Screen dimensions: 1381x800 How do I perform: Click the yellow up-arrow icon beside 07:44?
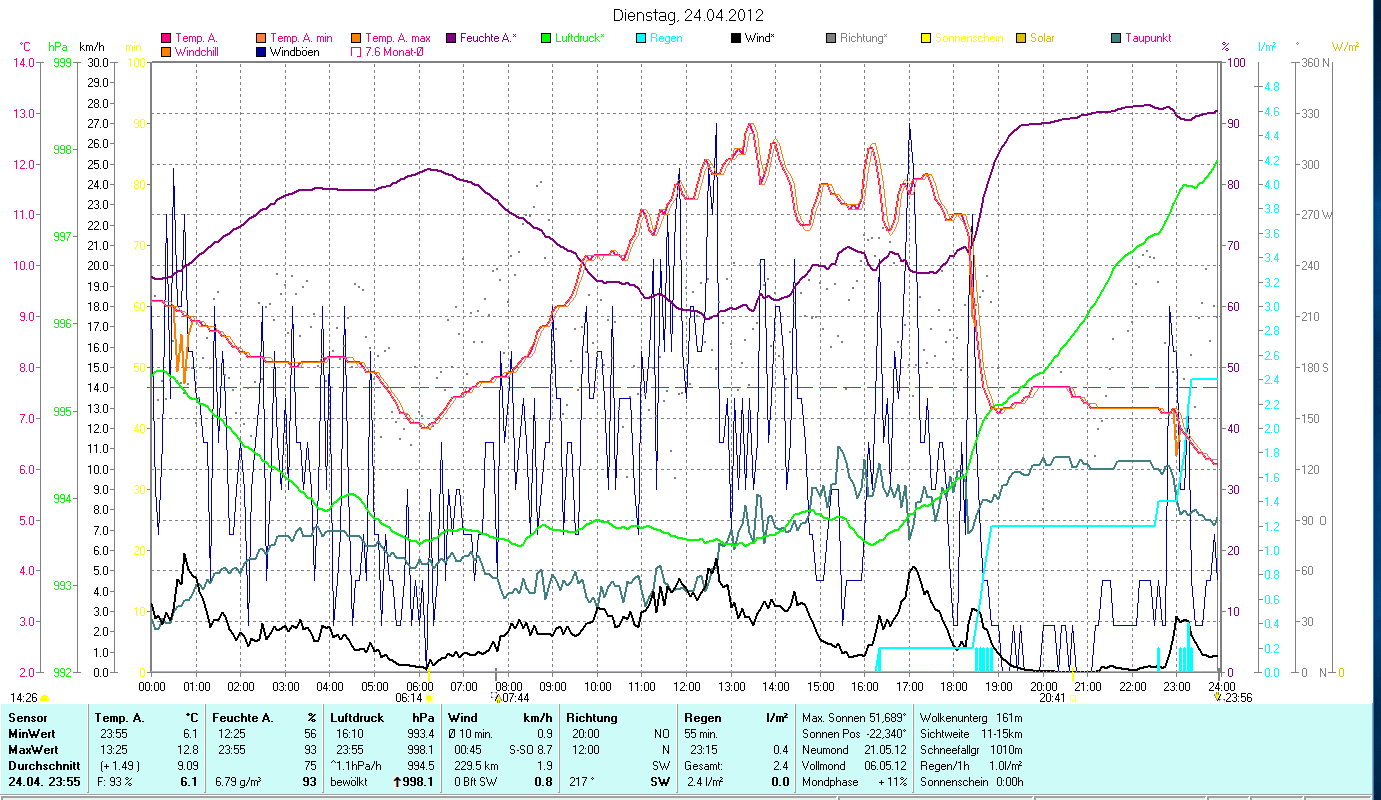click(x=497, y=698)
